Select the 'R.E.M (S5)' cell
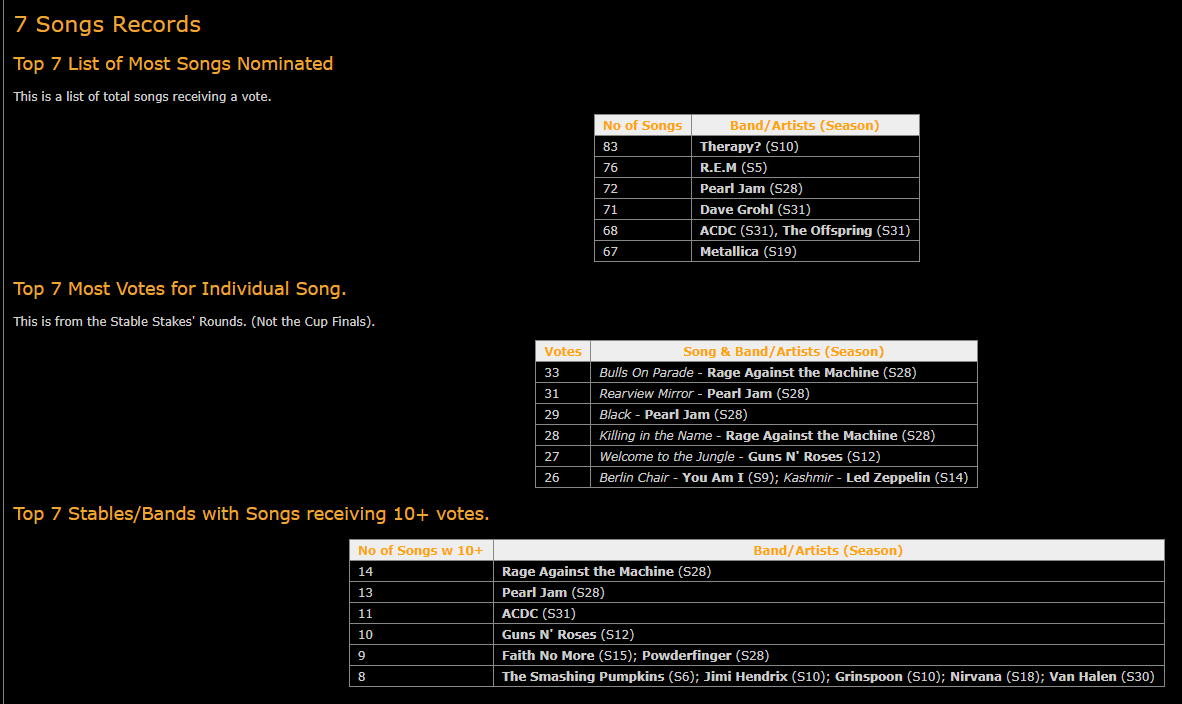 pos(805,167)
